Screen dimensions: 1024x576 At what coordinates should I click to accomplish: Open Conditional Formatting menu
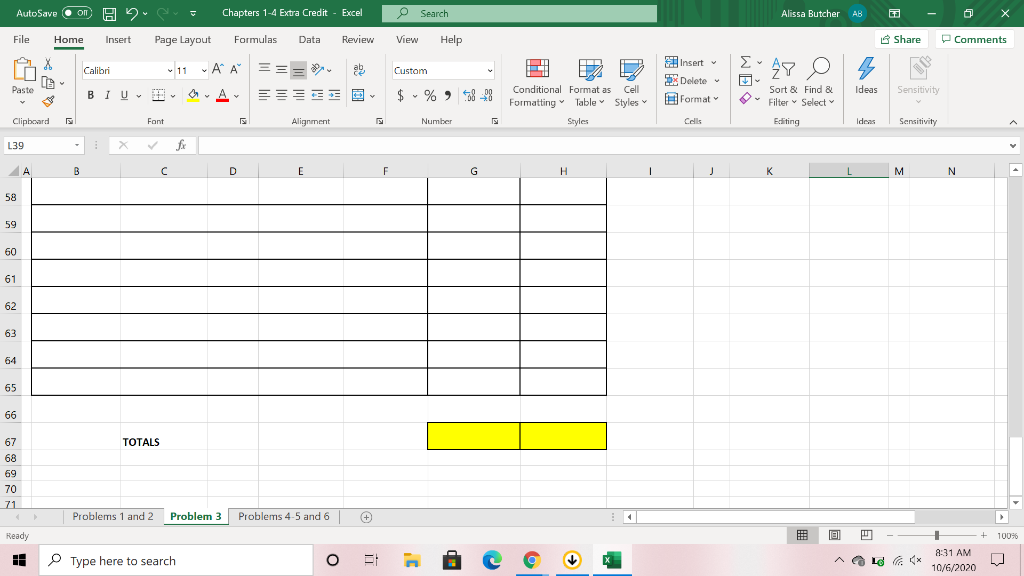536,82
